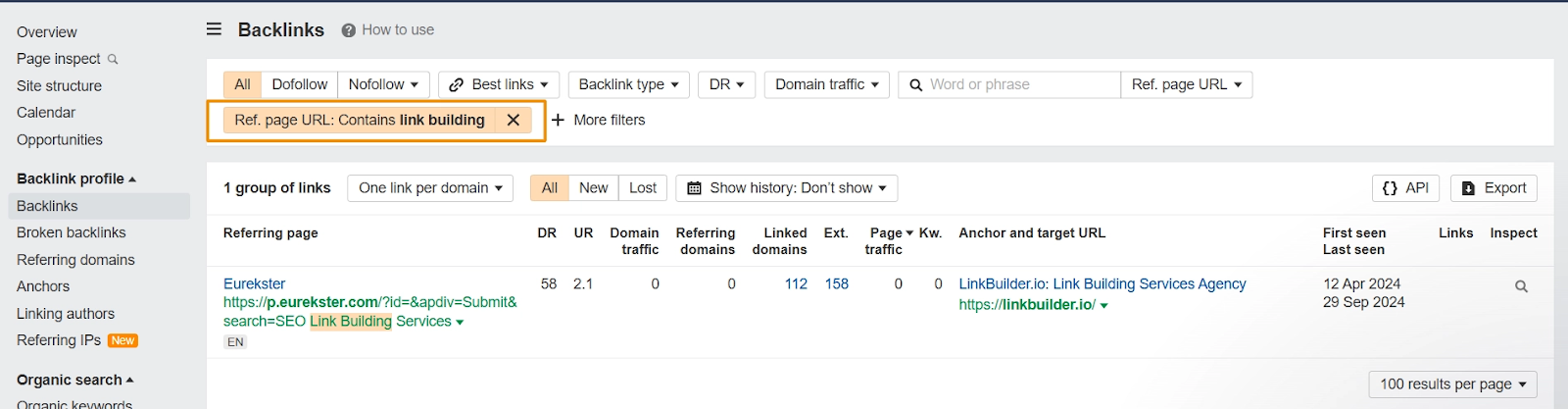
Task: Open Opportunities in sidebar
Action: [60, 140]
